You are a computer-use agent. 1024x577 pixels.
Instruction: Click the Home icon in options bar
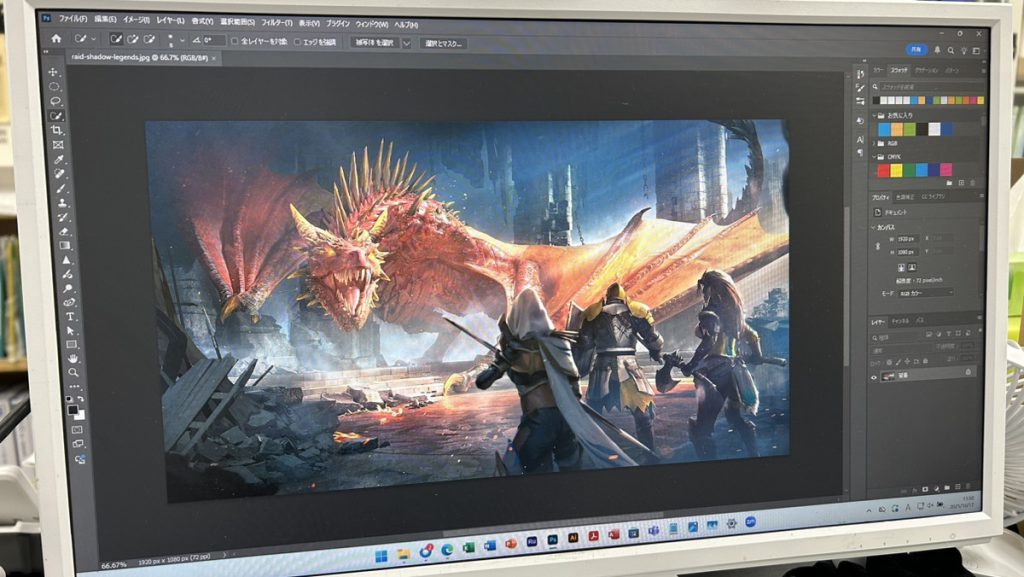56,39
